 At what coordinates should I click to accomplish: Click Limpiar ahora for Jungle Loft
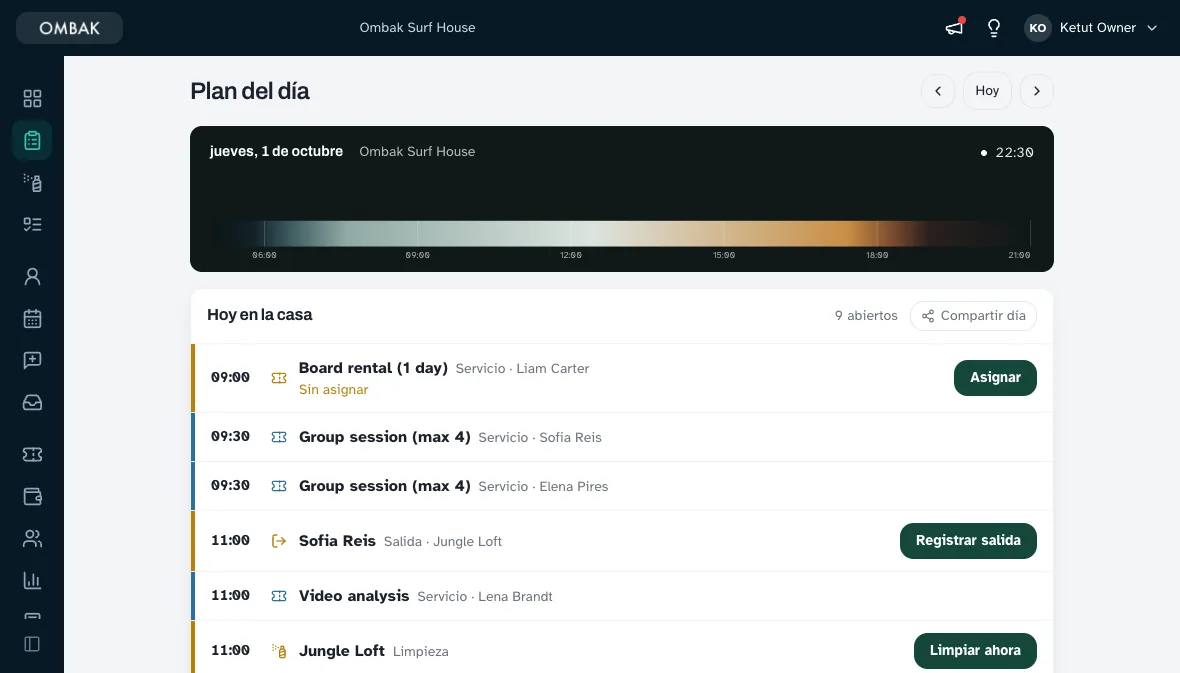point(975,650)
